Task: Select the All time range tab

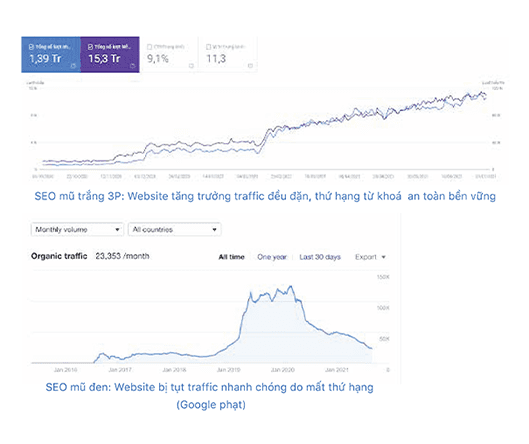Action: tap(231, 257)
